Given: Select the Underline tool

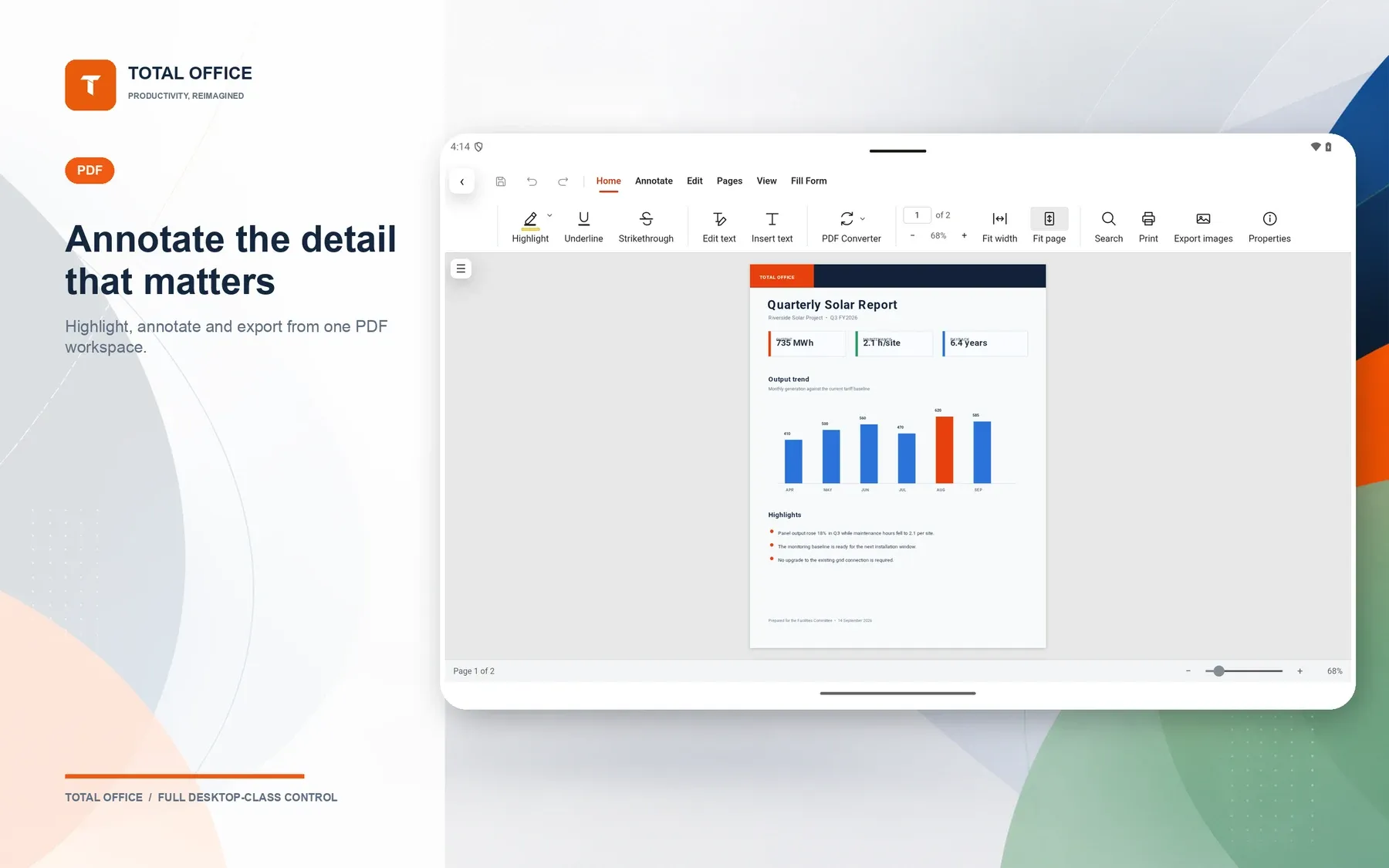Looking at the screenshot, I should [x=583, y=227].
